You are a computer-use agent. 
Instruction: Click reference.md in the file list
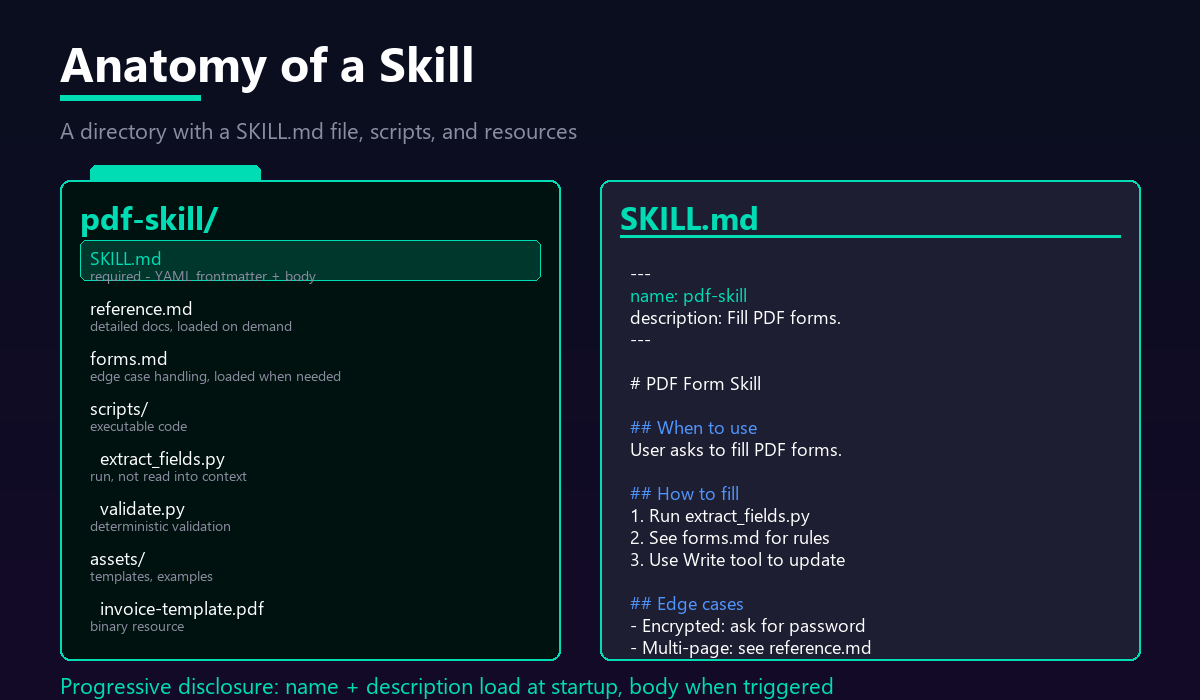click(141, 309)
